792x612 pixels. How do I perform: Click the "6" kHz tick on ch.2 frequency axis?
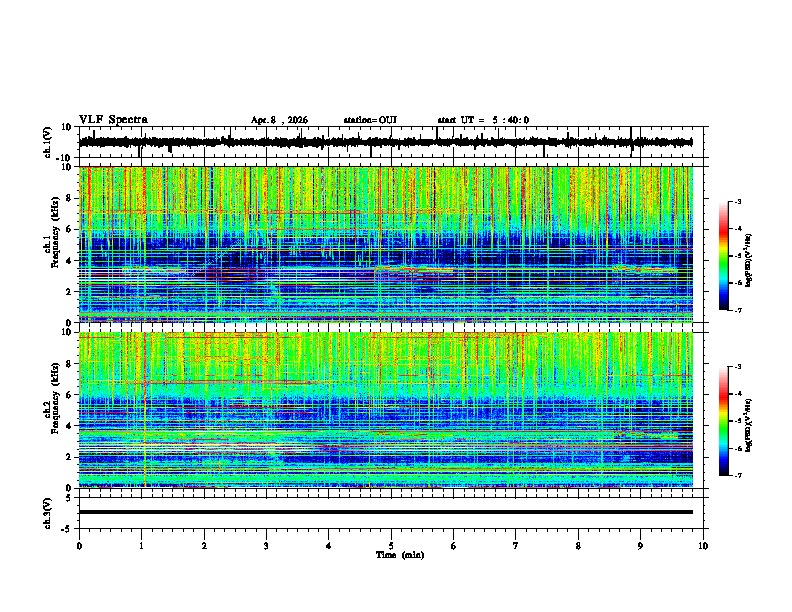tap(69, 395)
